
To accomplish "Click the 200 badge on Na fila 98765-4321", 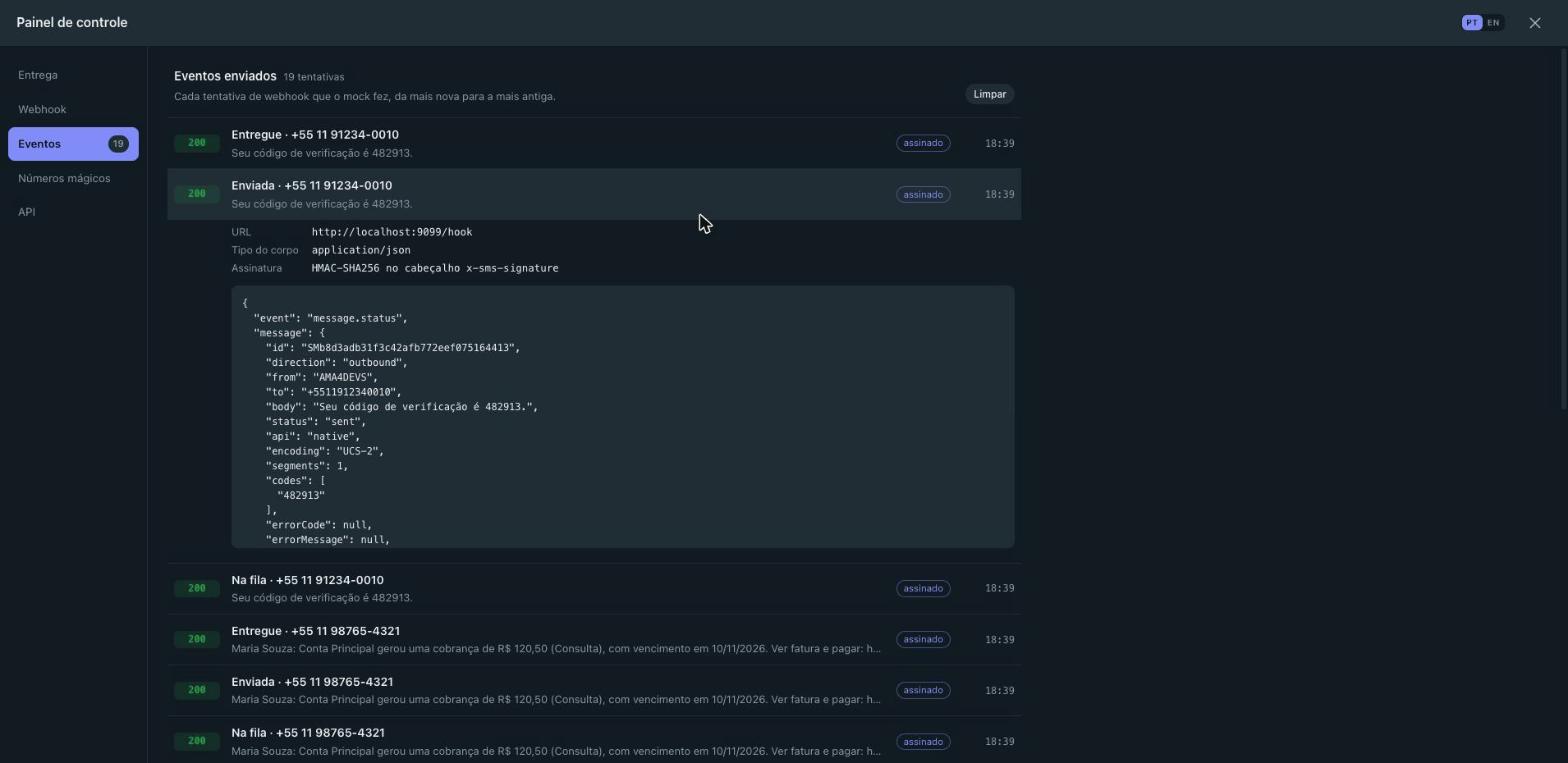I will pyautogui.click(x=196, y=741).
